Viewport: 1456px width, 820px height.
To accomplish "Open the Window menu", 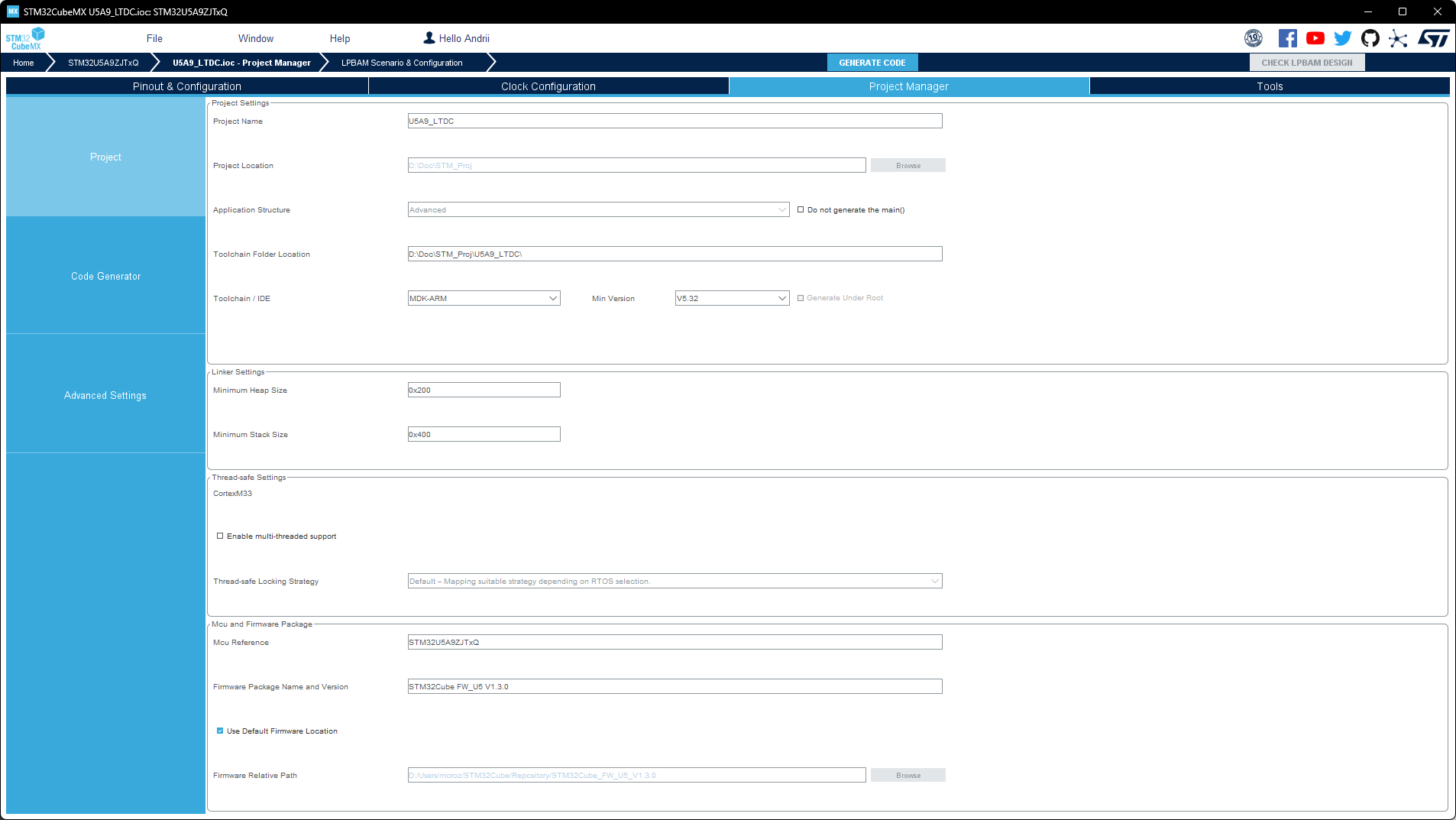I will point(256,38).
